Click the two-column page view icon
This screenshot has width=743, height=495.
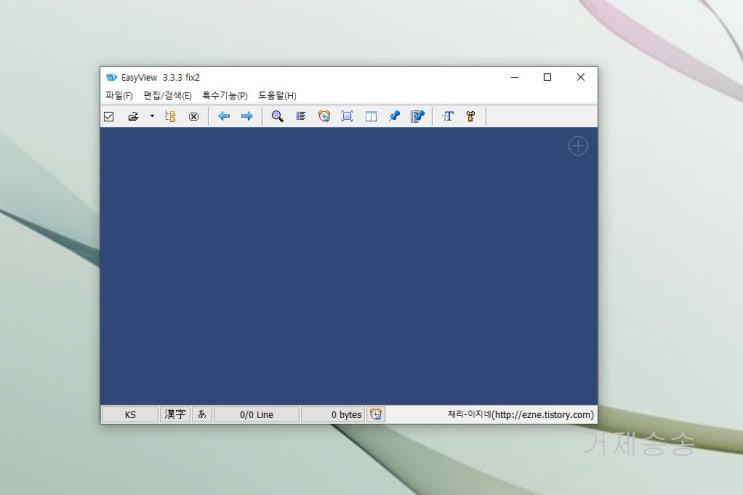point(371,117)
